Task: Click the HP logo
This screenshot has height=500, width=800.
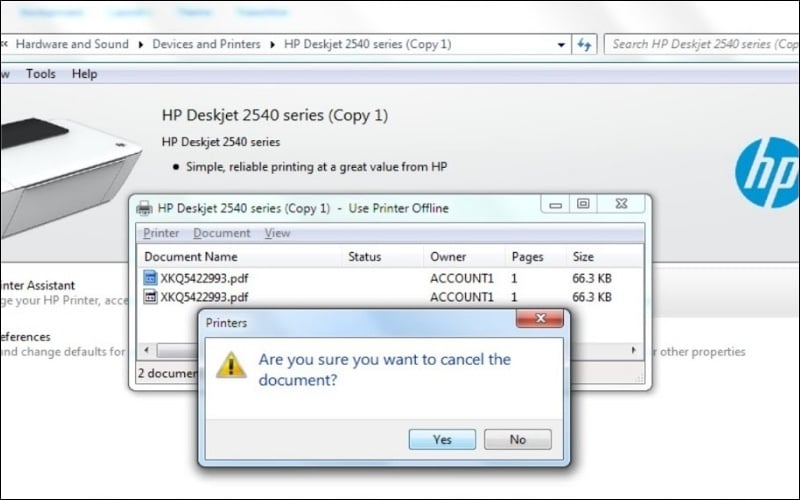Action: pyautogui.click(x=767, y=172)
